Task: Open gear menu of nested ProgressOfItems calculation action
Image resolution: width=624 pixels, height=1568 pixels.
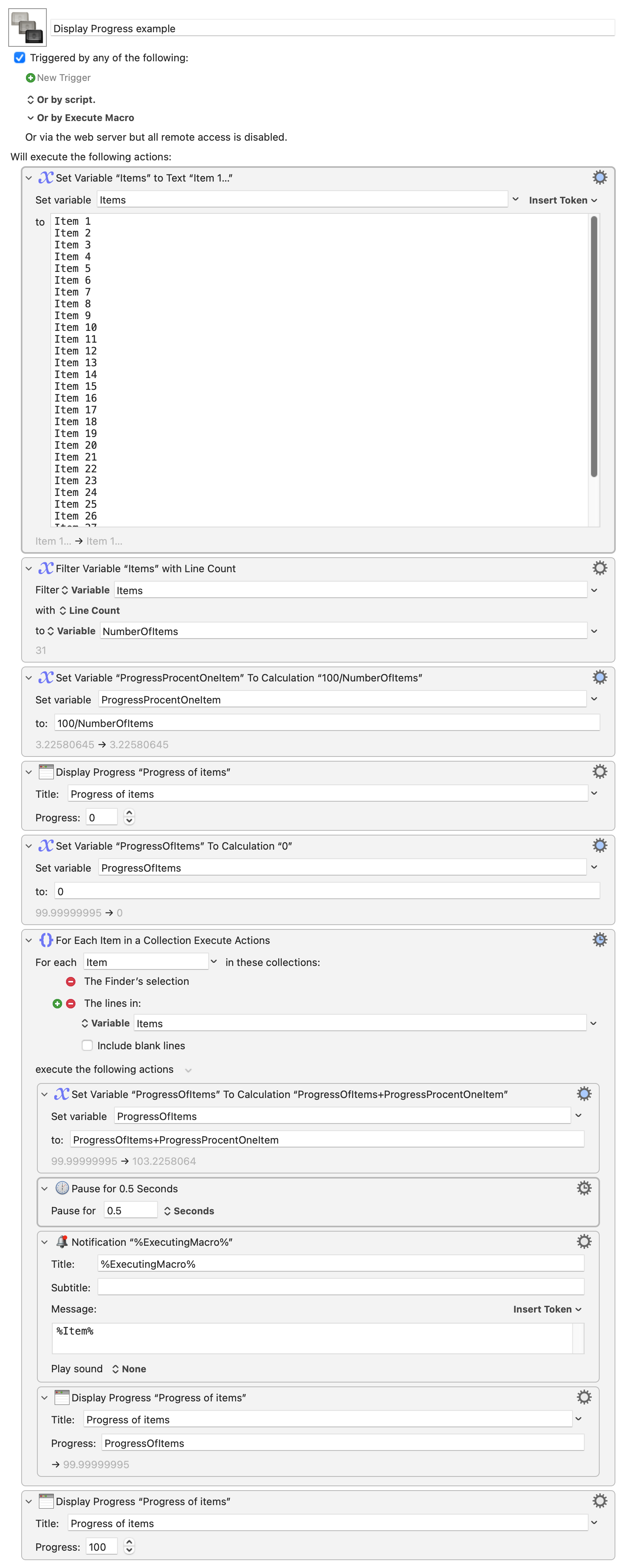Action: coord(584,1093)
